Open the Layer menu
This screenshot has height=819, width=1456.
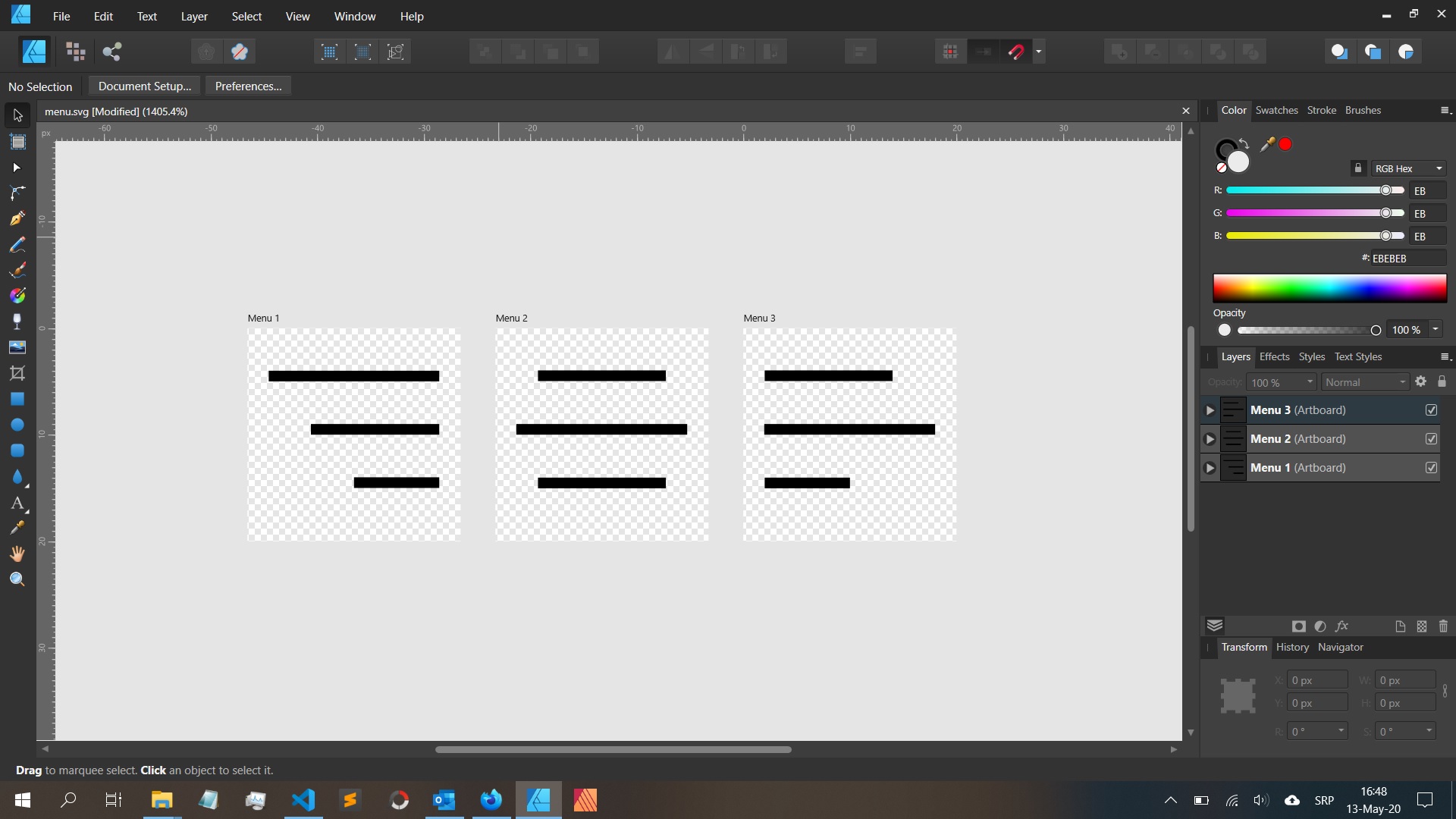click(194, 16)
